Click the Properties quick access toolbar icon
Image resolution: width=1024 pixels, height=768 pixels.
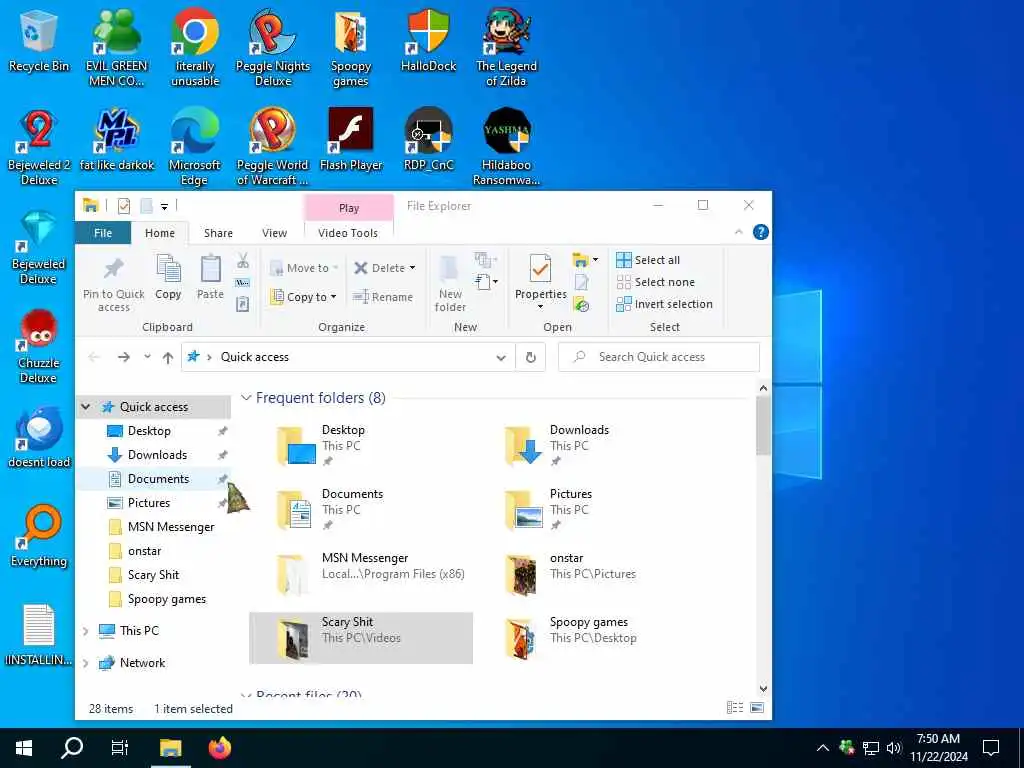click(x=123, y=206)
